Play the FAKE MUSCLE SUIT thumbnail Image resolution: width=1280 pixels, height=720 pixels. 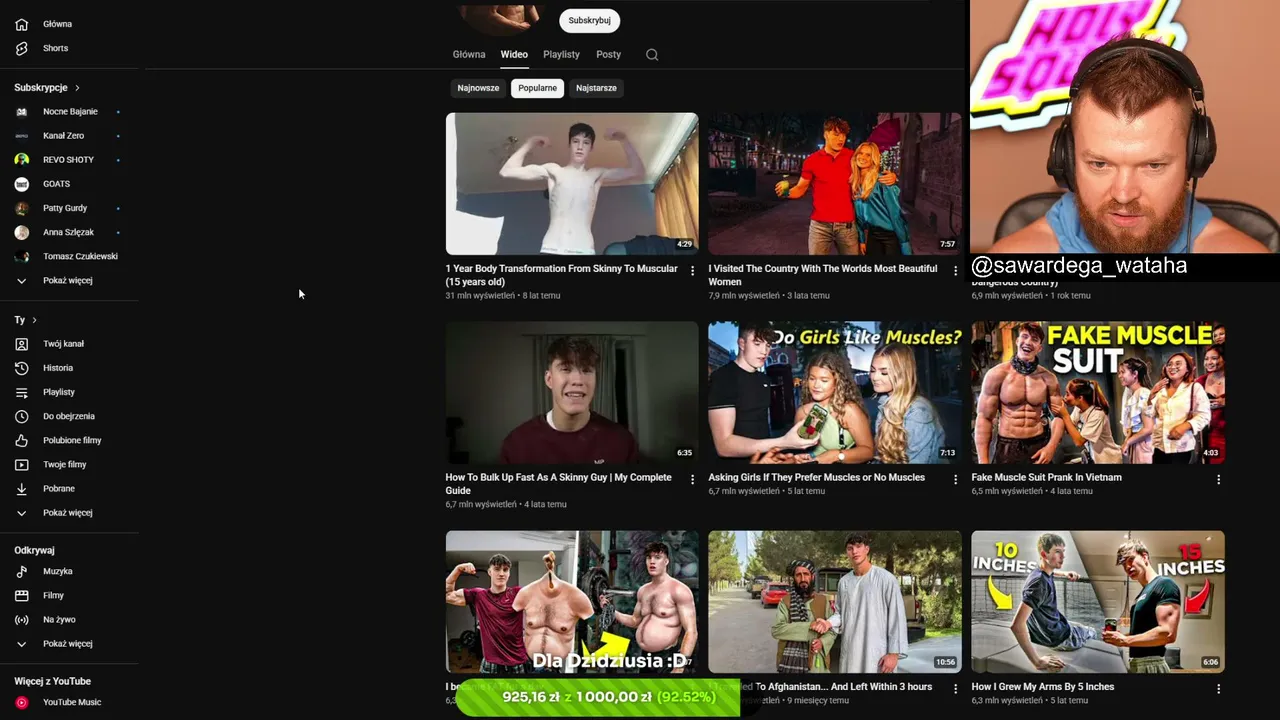[1098, 393]
